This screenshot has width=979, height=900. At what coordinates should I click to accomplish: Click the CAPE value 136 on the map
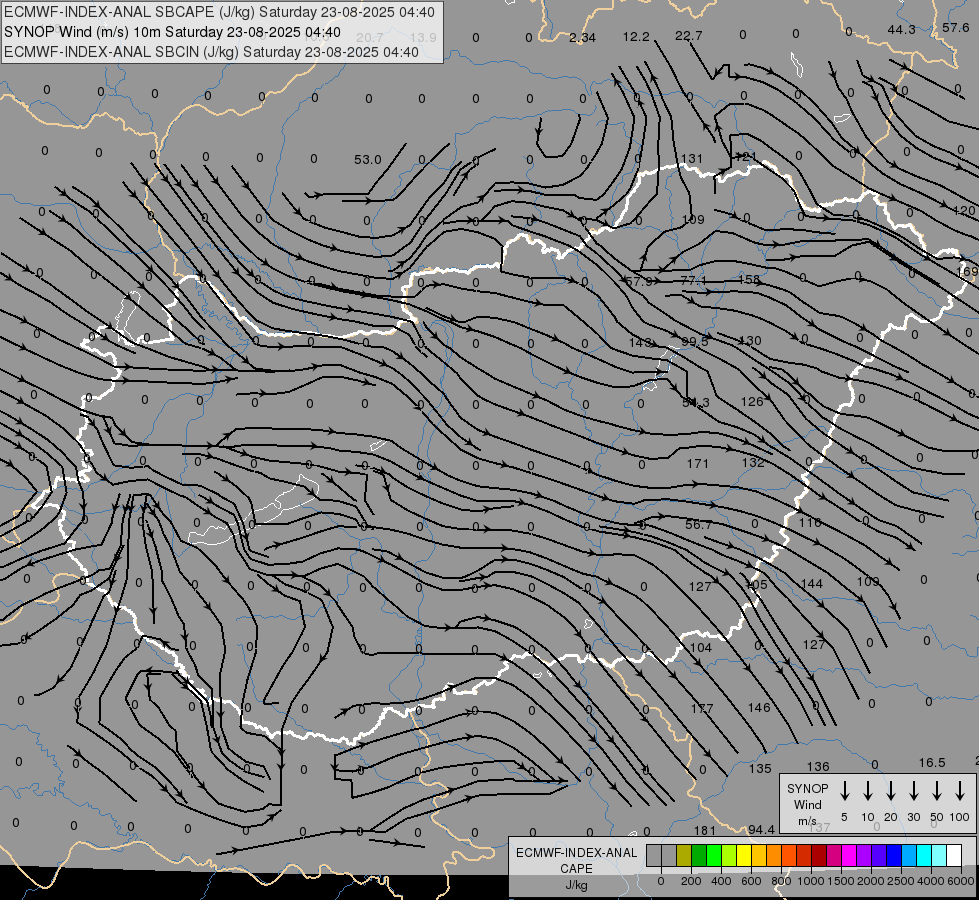(818, 766)
